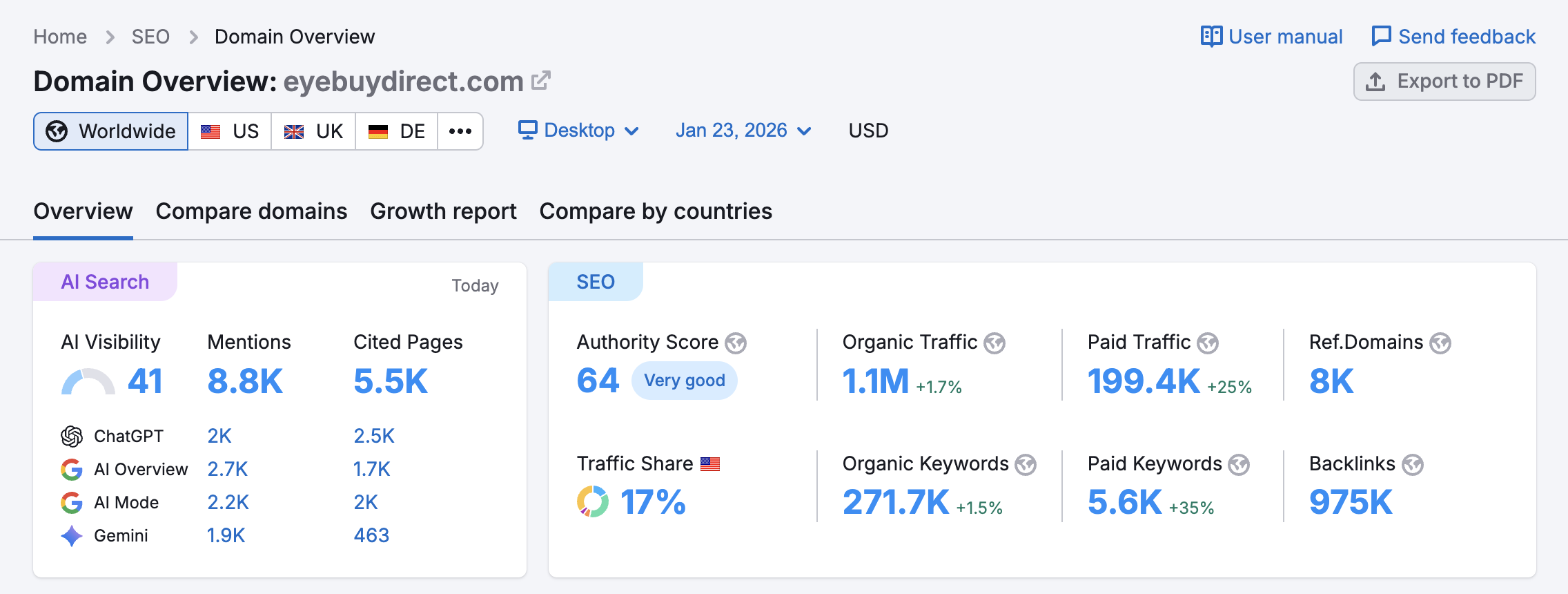Viewport: 1568px width, 594px height.
Task: Click AI Overview mentions value 2.7K
Action: (x=228, y=469)
